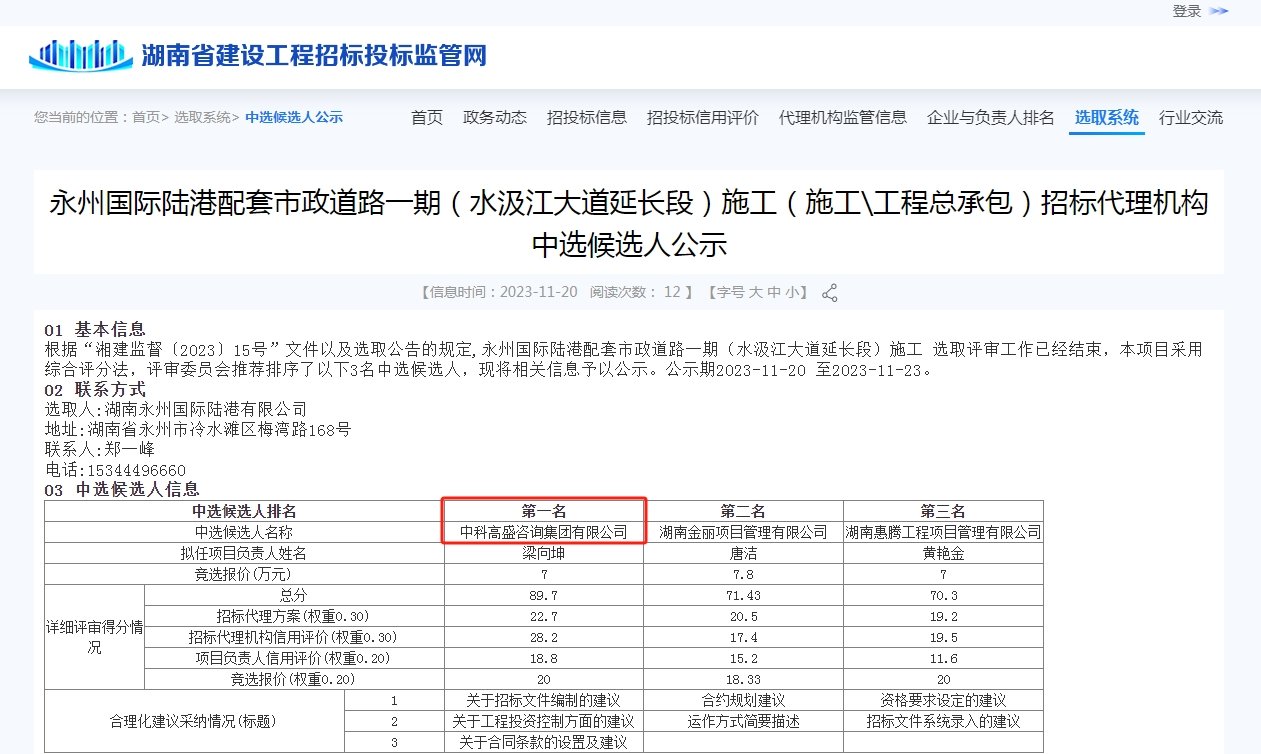Image resolution: width=1261 pixels, height=754 pixels.
Task: Click section heading 03 中选候选人信息
Action: (x=122, y=489)
